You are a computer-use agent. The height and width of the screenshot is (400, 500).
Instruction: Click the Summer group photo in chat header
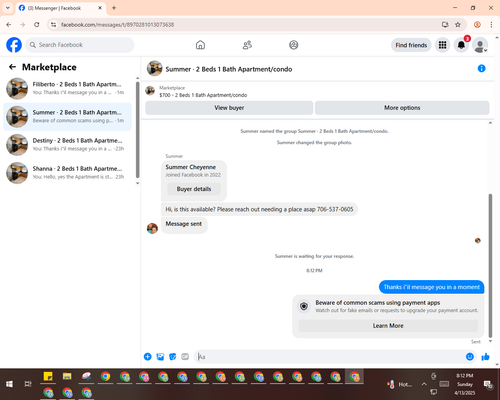[154, 68]
